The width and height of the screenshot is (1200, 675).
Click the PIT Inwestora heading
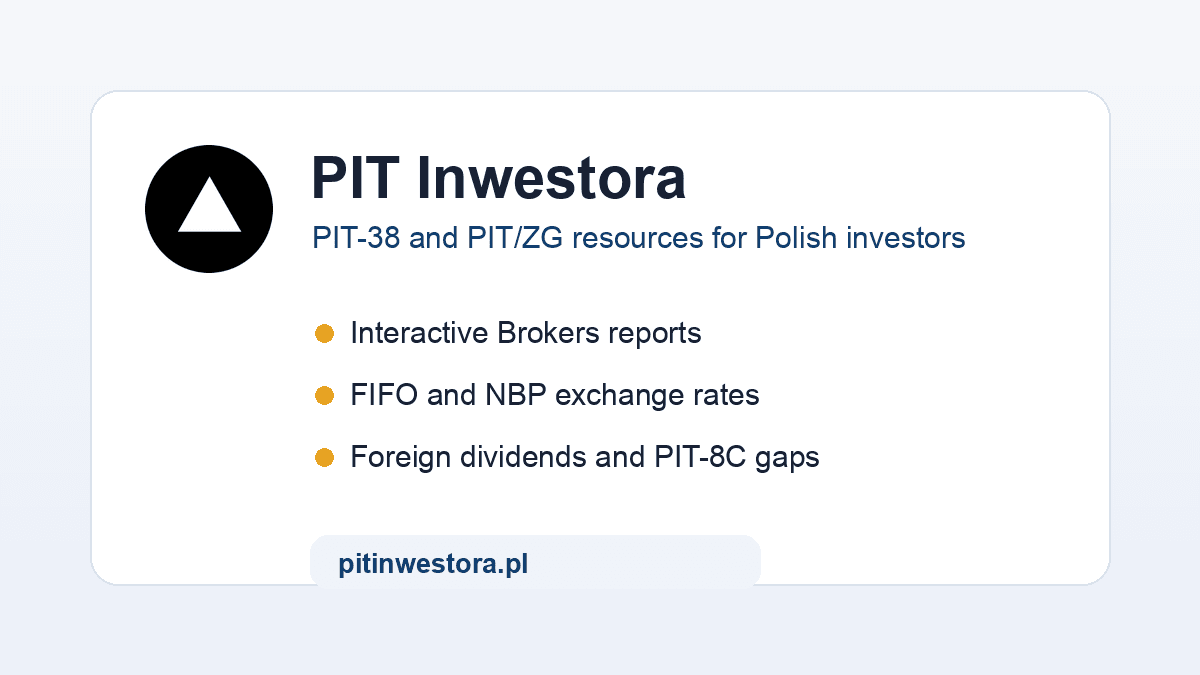tap(499, 179)
